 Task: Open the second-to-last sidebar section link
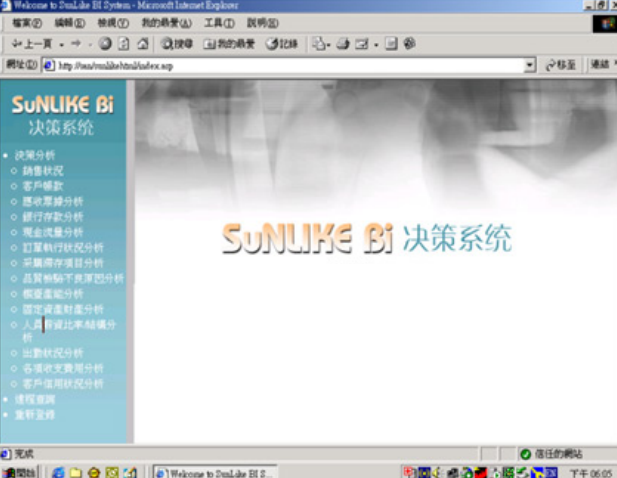35,399
